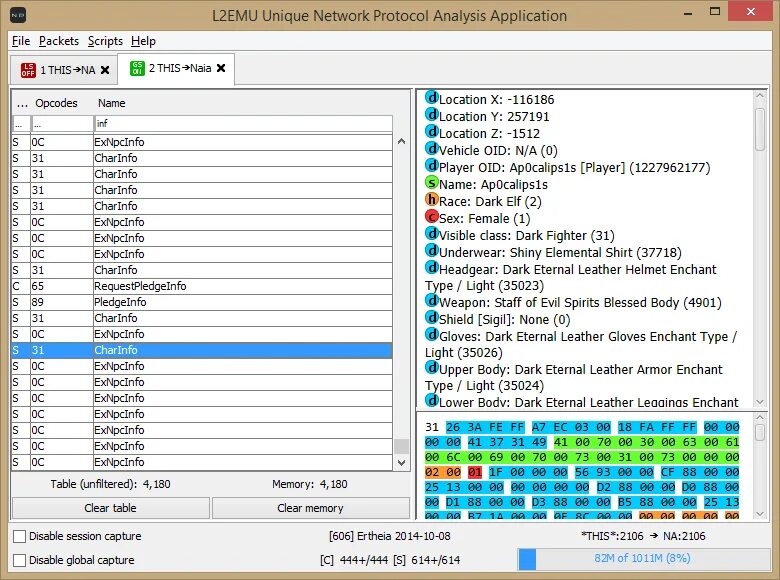Click the d icon beside Player OID
780x580 pixels.
tap(432, 166)
